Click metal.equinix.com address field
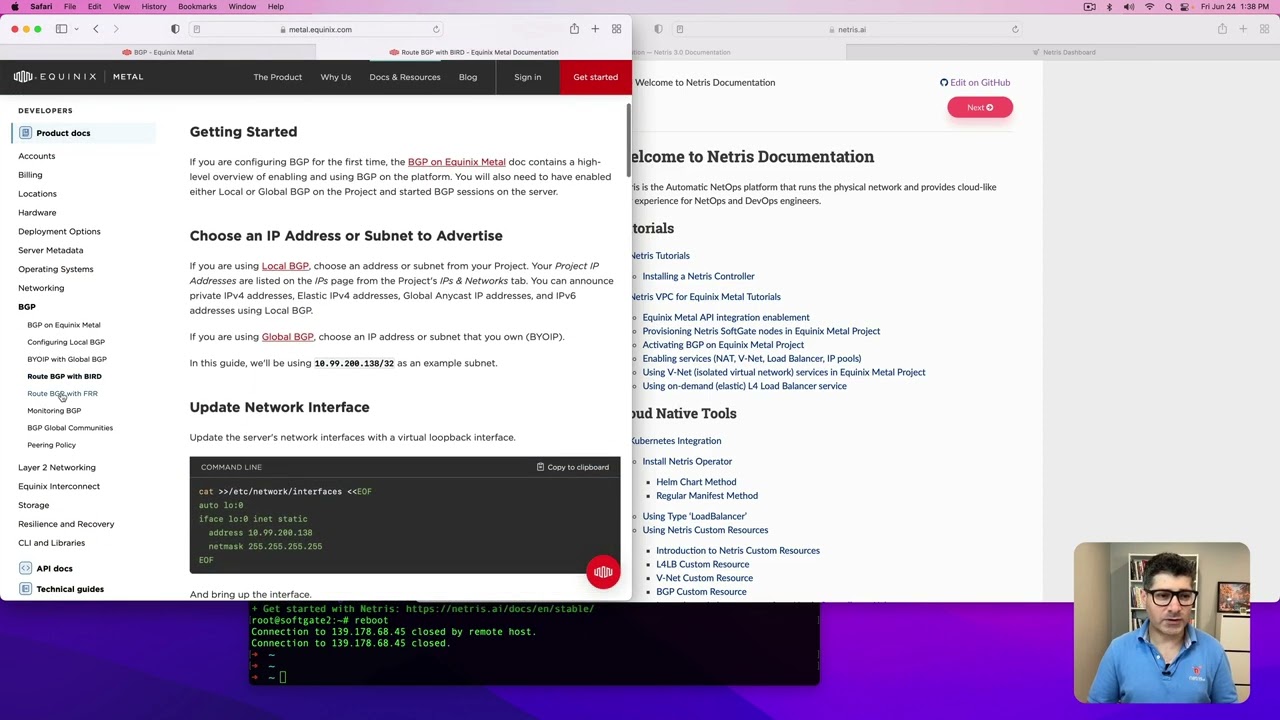Screen dimensions: 1280x720 click(x=316, y=29)
